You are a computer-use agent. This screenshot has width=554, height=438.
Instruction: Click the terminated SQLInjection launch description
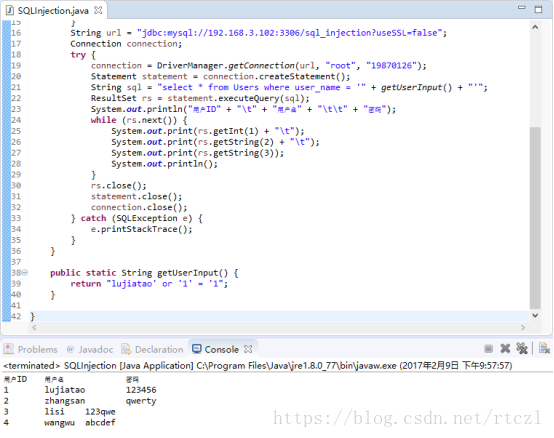click(x=258, y=366)
